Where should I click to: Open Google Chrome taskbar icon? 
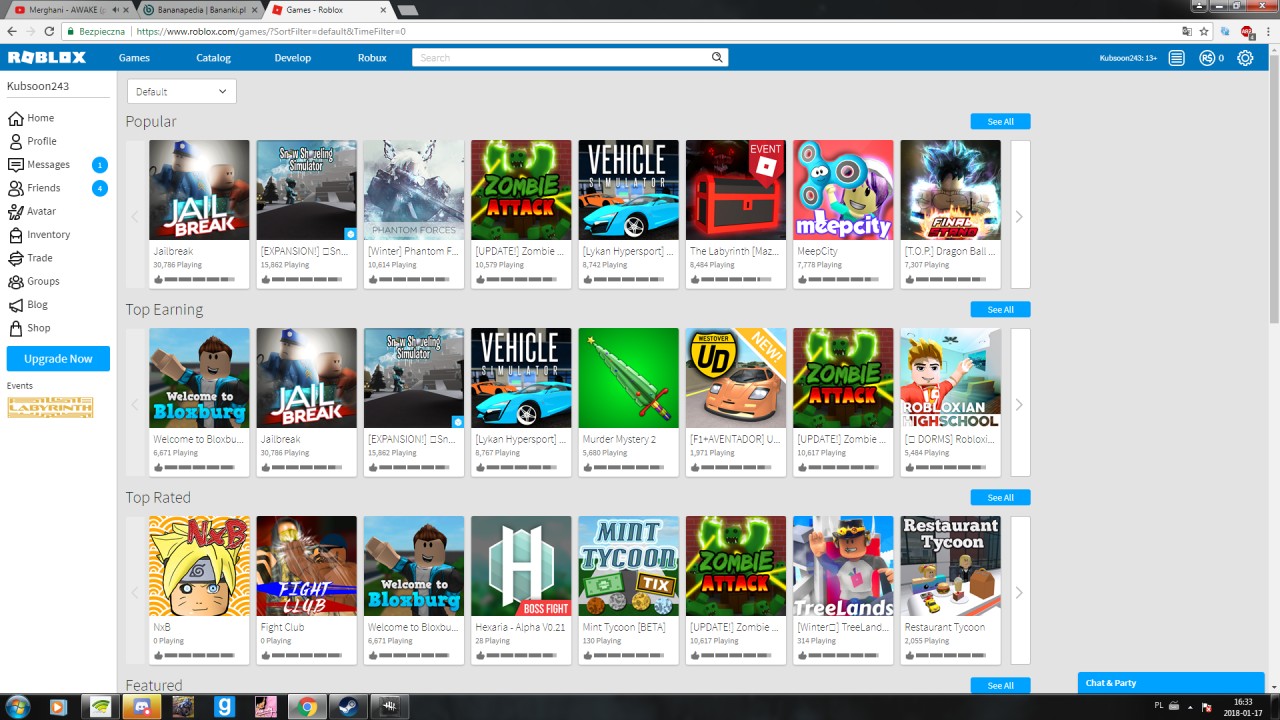pos(306,707)
